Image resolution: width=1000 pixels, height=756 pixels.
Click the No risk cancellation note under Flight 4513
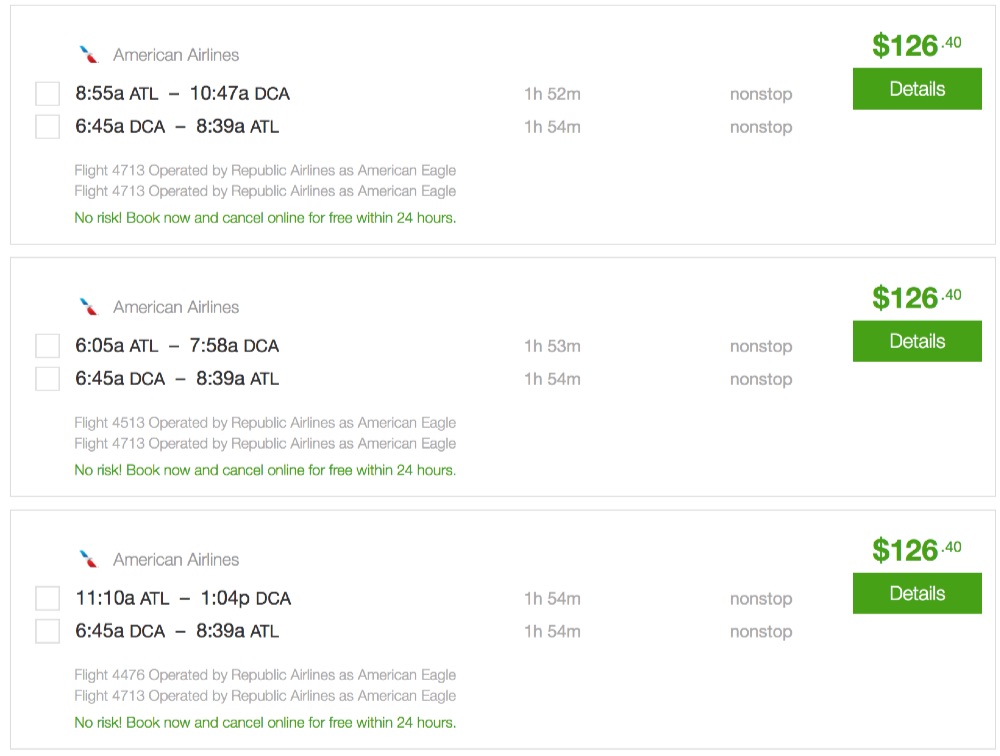[x=265, y=470]
